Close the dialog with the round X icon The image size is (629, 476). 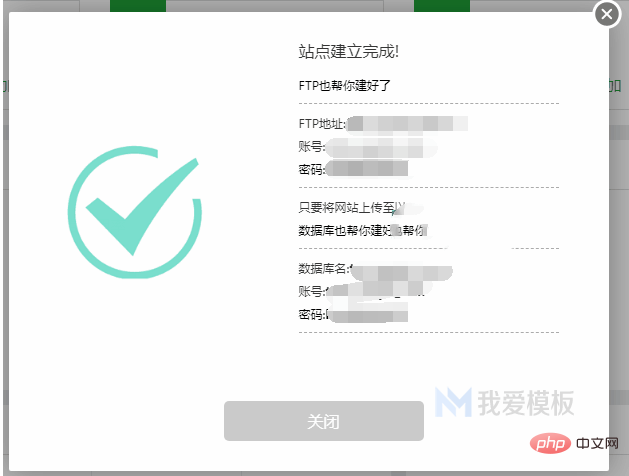607,14
